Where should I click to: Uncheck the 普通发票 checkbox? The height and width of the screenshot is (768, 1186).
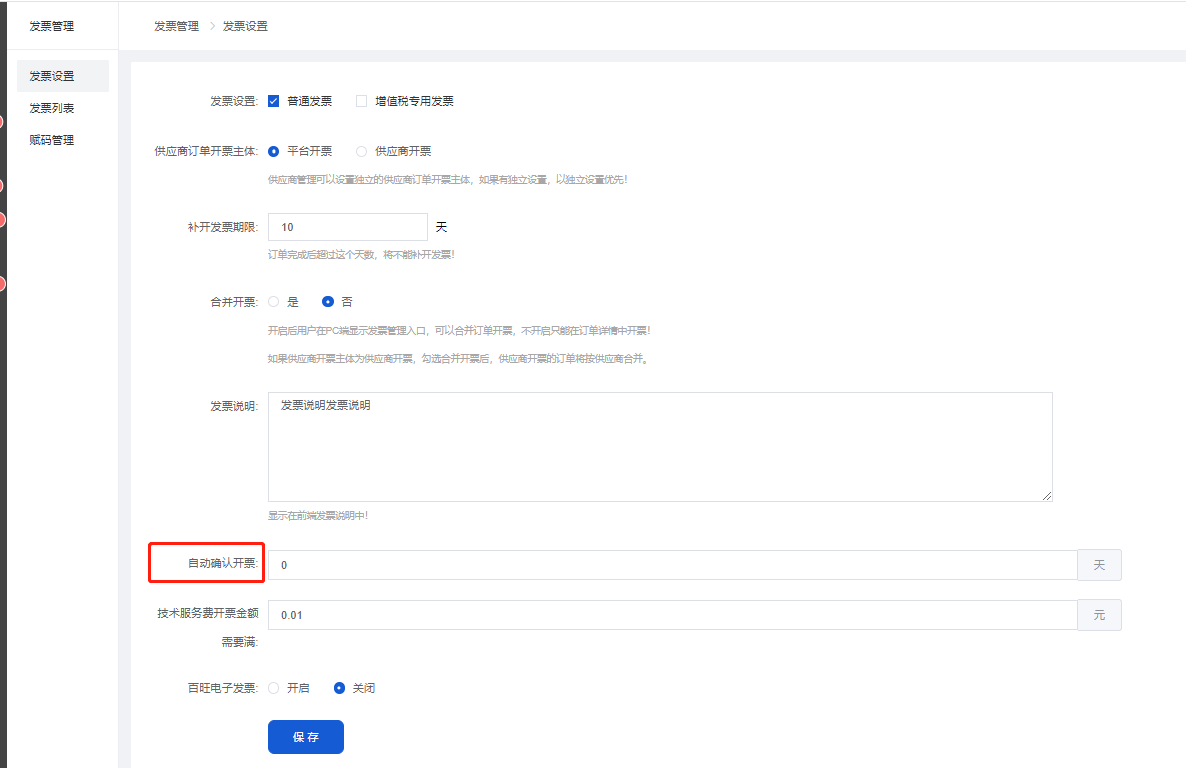(x=274, y=101)
